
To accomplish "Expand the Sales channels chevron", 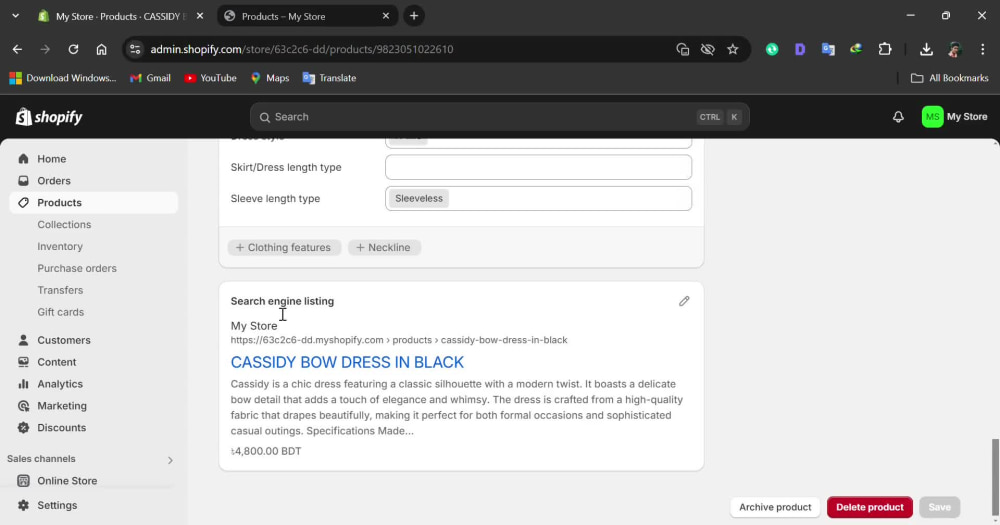I will (x=170, y=460).
